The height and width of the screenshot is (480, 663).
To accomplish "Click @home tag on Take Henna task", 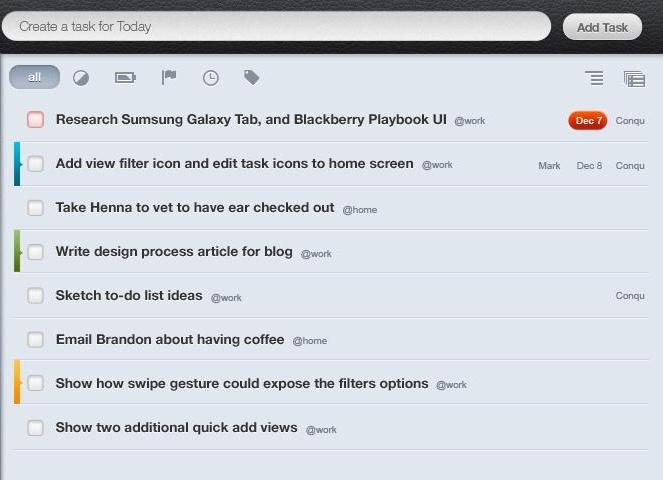I will (360, 210).
